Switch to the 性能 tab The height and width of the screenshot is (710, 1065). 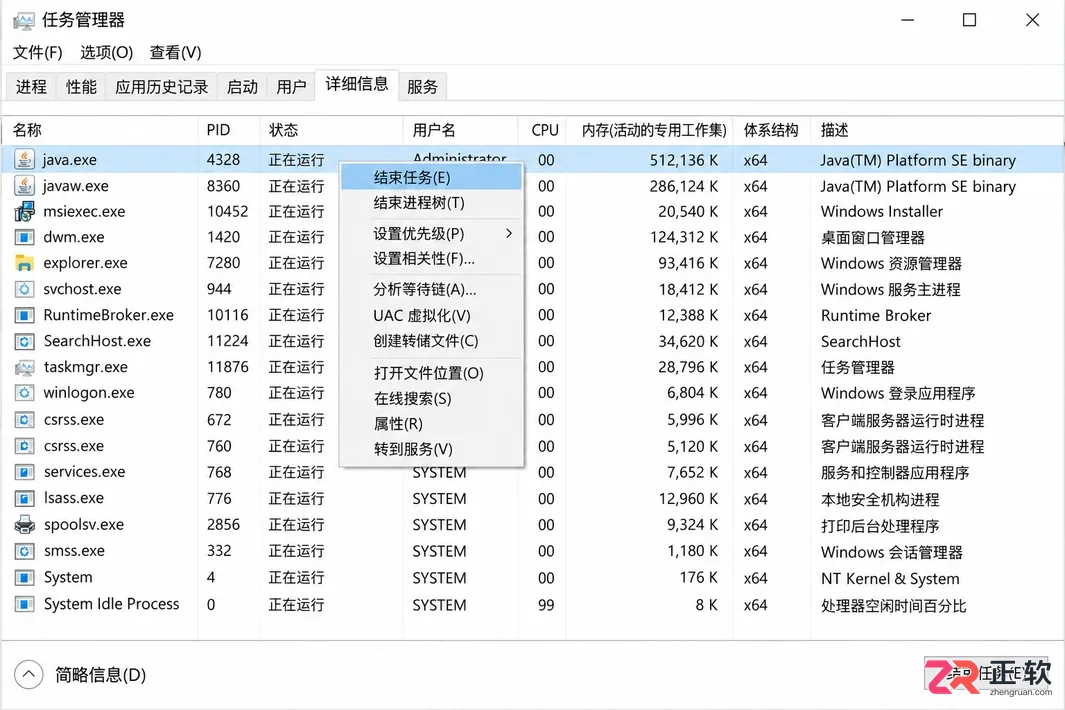(x=81, y=86)
